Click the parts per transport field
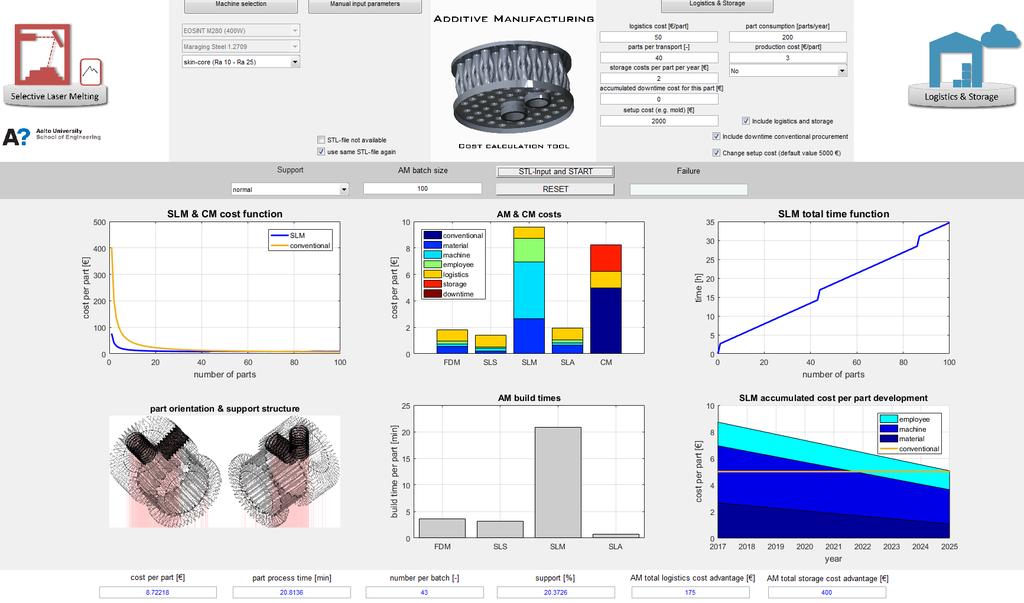This screenshot has width=1024, height=603. pos(658,57)
